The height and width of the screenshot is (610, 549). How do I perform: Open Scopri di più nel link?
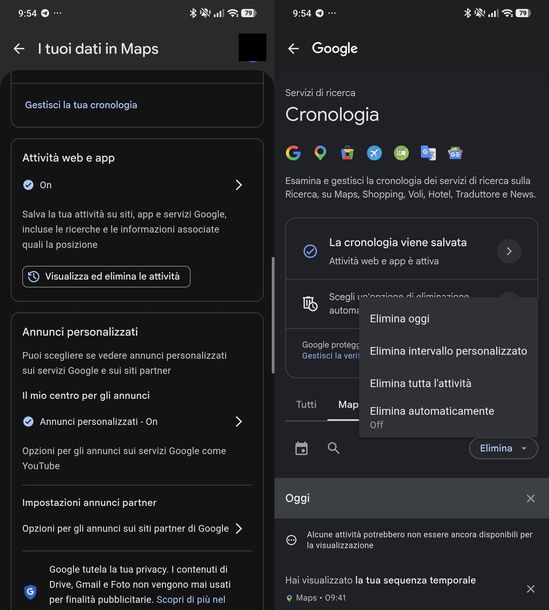point(191,599)
